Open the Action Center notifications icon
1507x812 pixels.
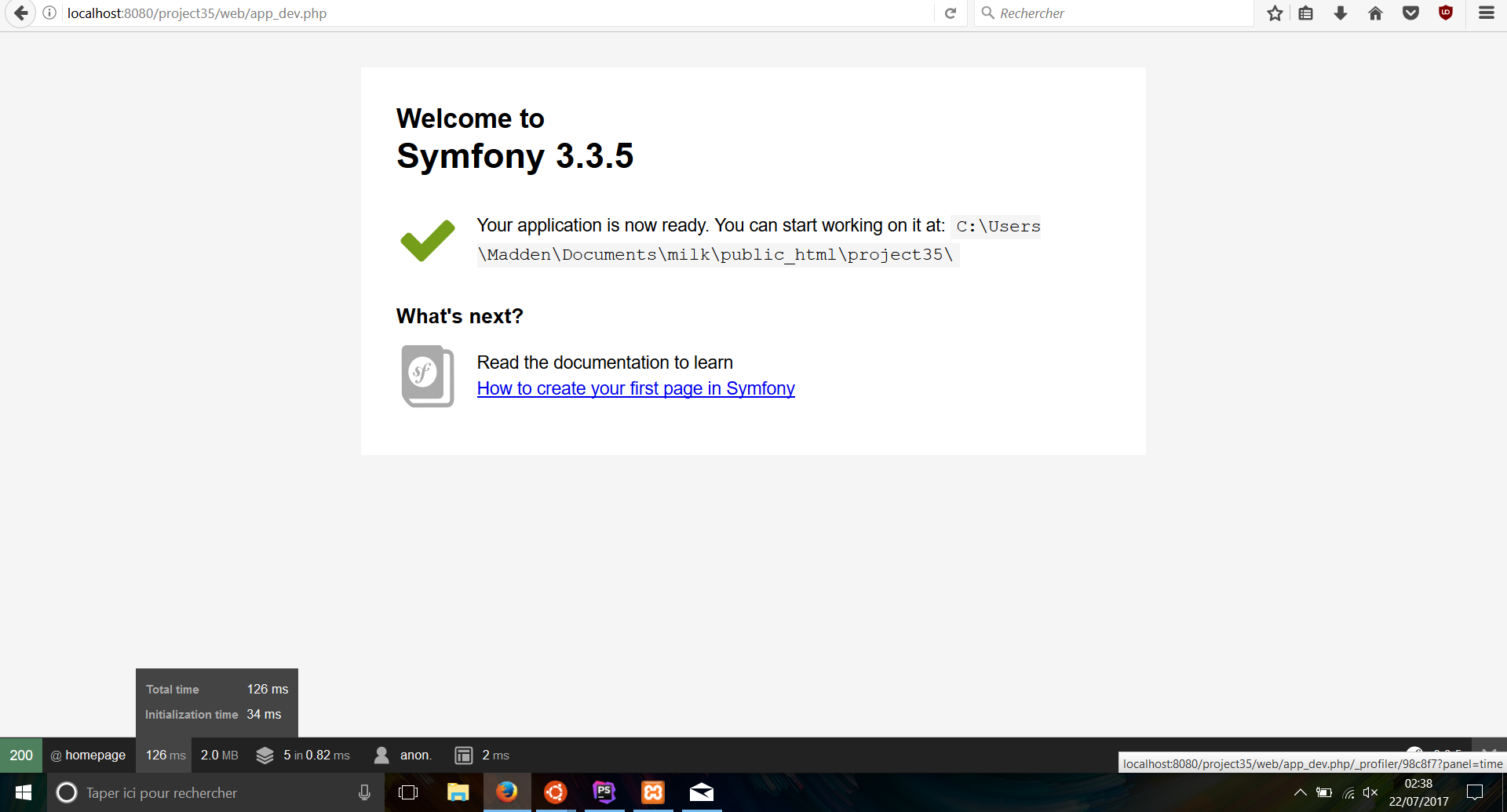(1475, 792)
